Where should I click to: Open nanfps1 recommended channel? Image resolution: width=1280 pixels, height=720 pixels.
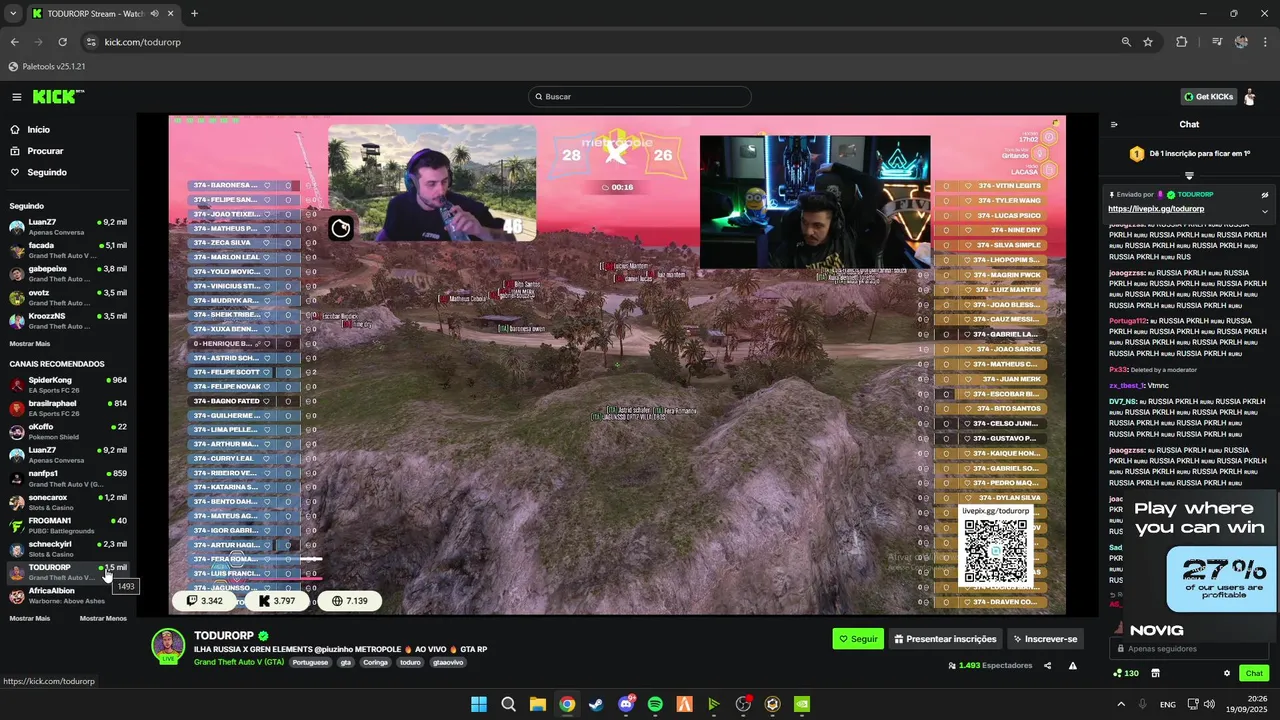(68, 478)
